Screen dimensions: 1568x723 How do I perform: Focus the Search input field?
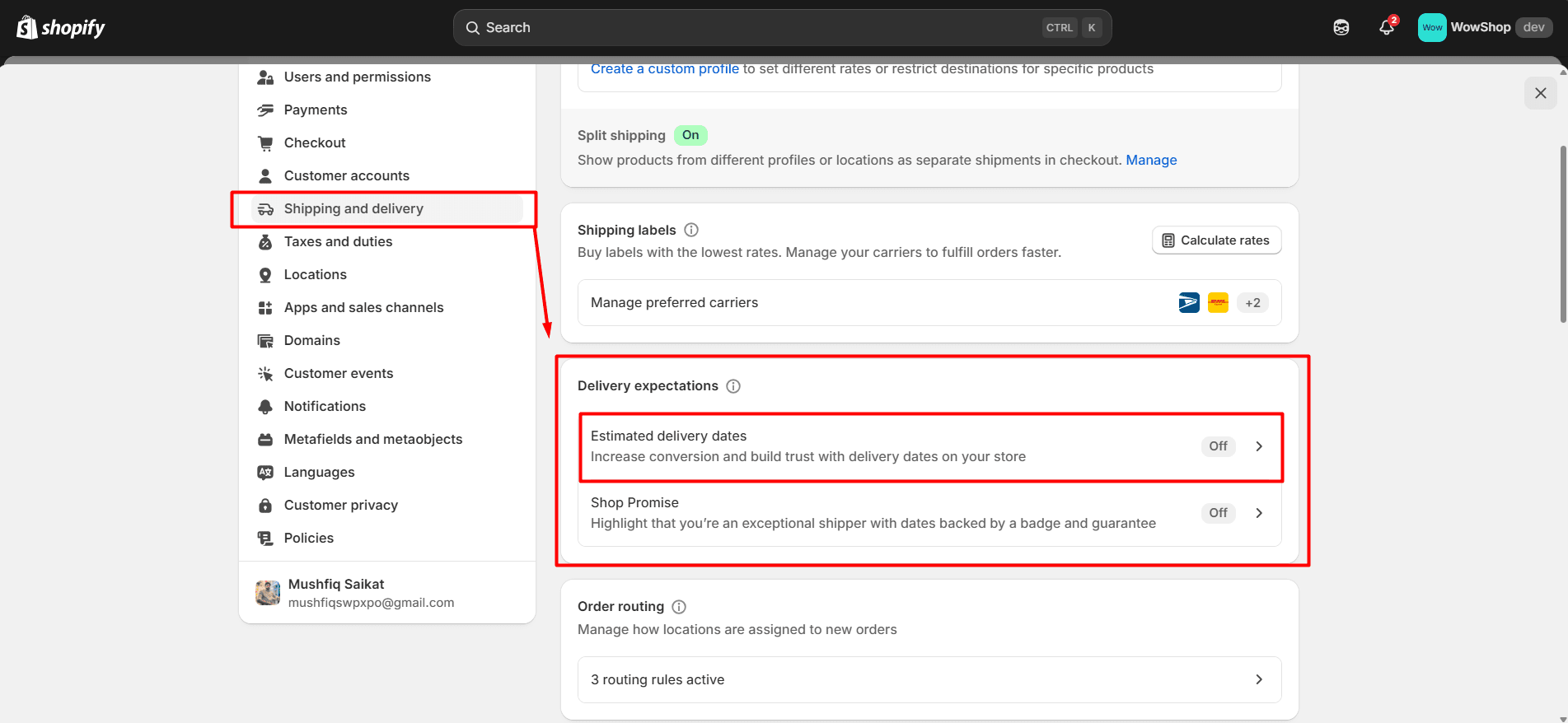(758, 27)
